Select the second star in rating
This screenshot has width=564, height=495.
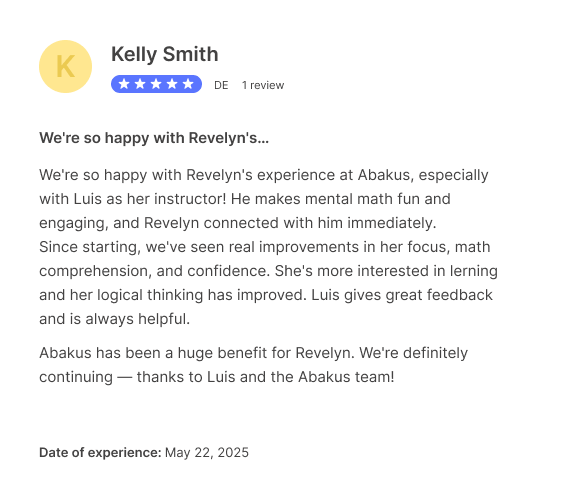(140, 84)
